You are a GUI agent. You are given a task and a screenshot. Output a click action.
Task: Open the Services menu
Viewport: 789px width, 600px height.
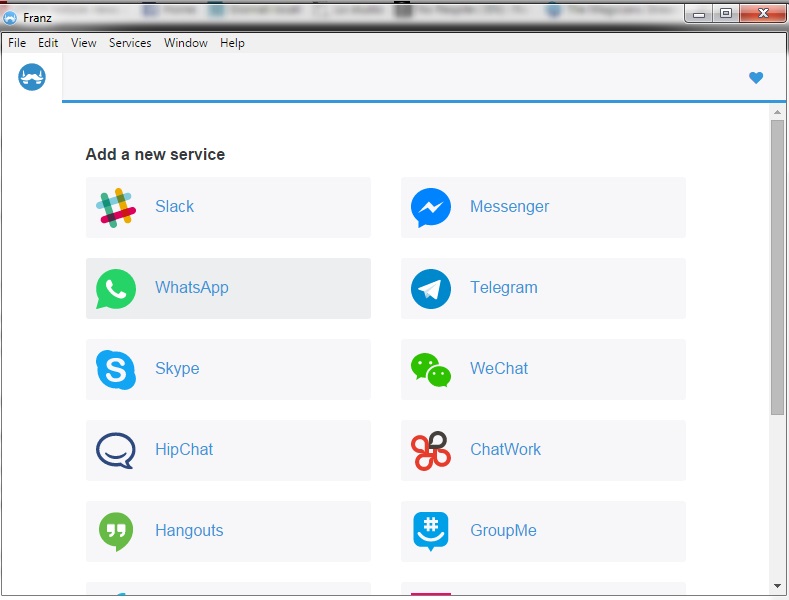coord(130,43)
